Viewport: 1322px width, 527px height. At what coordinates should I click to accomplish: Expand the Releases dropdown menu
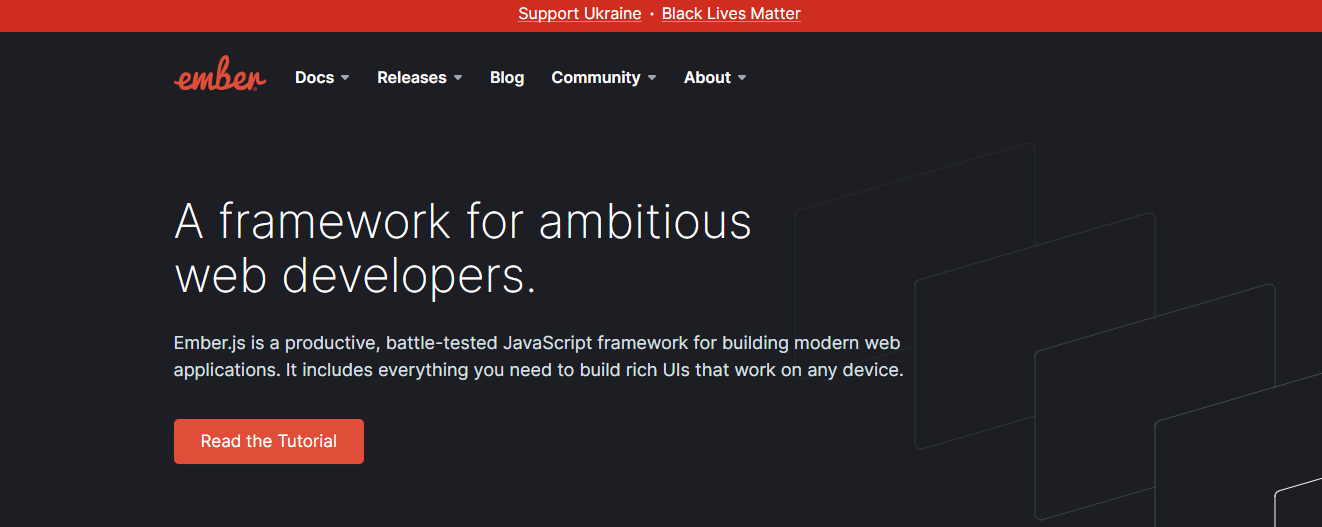(x=419, y=77)
